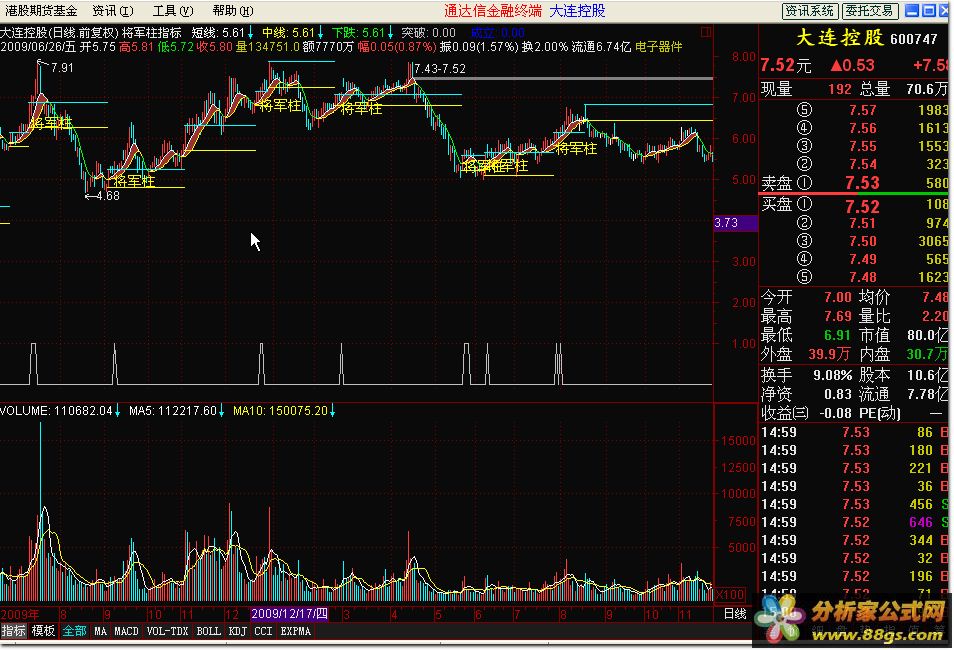Select sell level ④ price 7.56
This screenshot has width=954, height=650.
(x=863, y=128)
